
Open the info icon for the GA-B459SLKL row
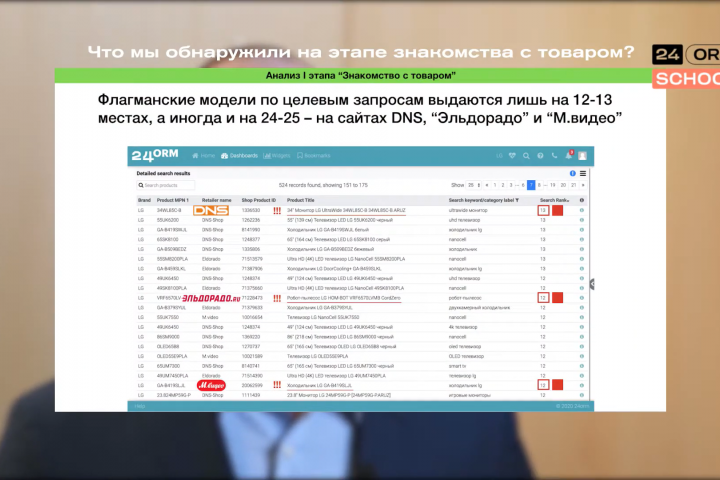click(582, 269)
